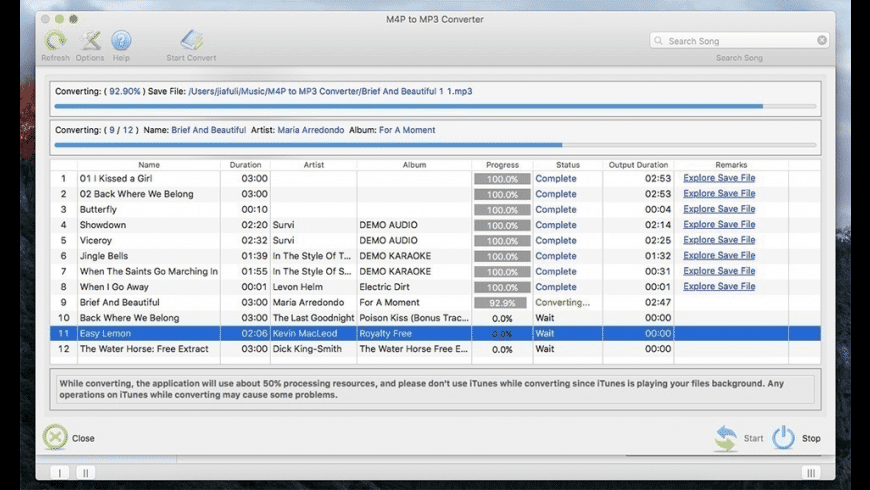This screenshot has width=870, height=490.
Task: Select the 'When I Go Away' song row
Action: point(435,287)
